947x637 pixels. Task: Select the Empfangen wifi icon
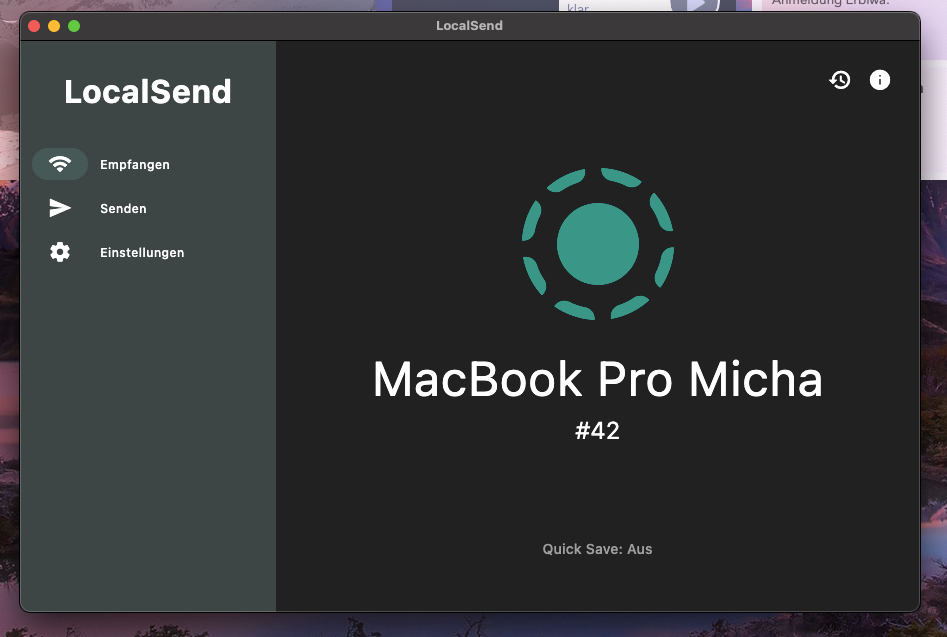[x=60, y=164]
